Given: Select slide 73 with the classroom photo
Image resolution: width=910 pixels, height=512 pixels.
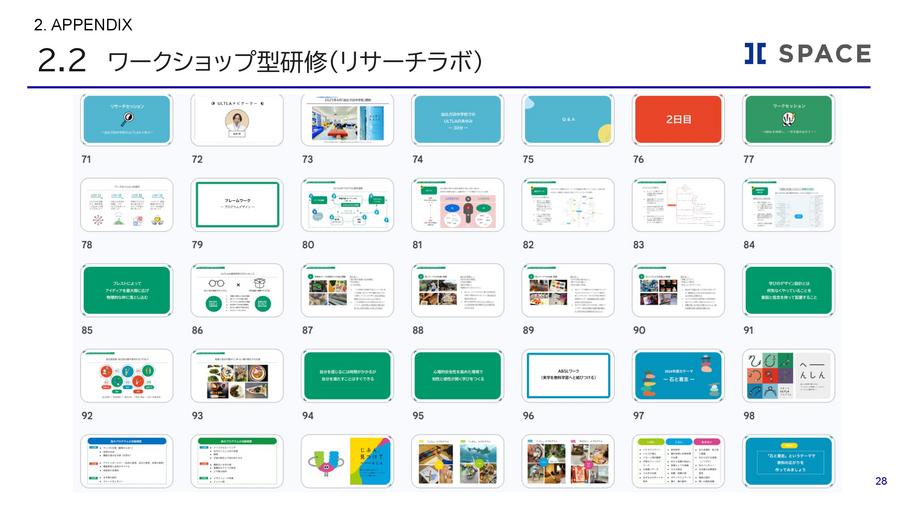Looking at the screenshot, I should 347,119.
